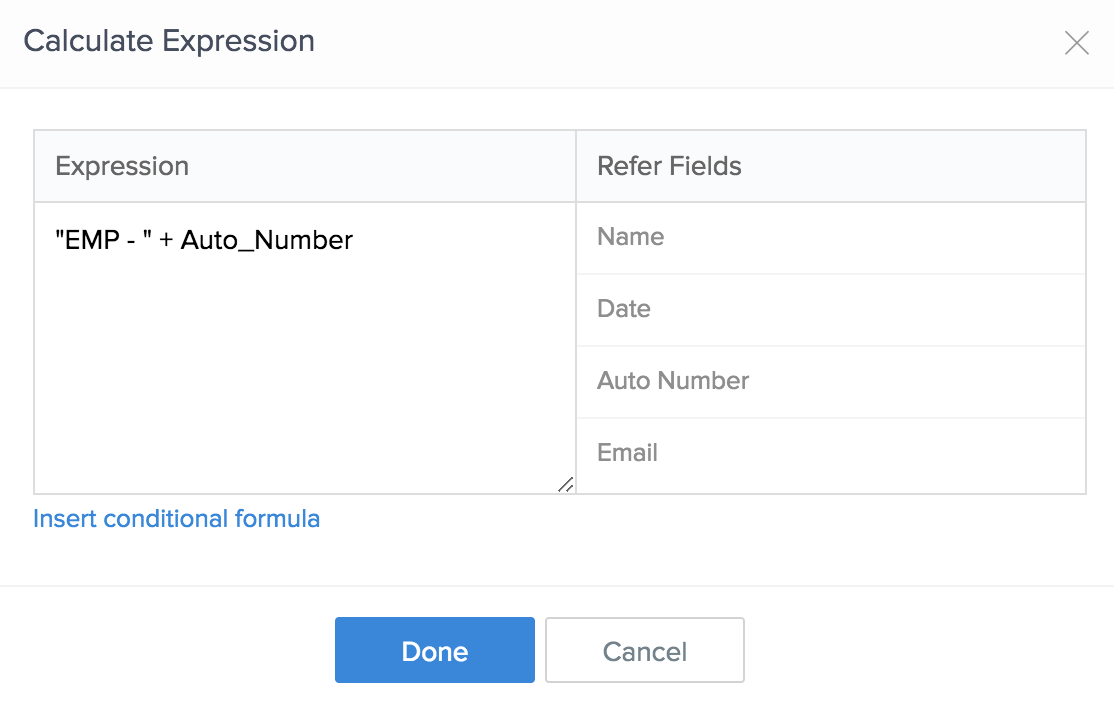Click the "EMP - " string in the expression
The width and height of the screenshot is (1114, 710).
(102, 241)
